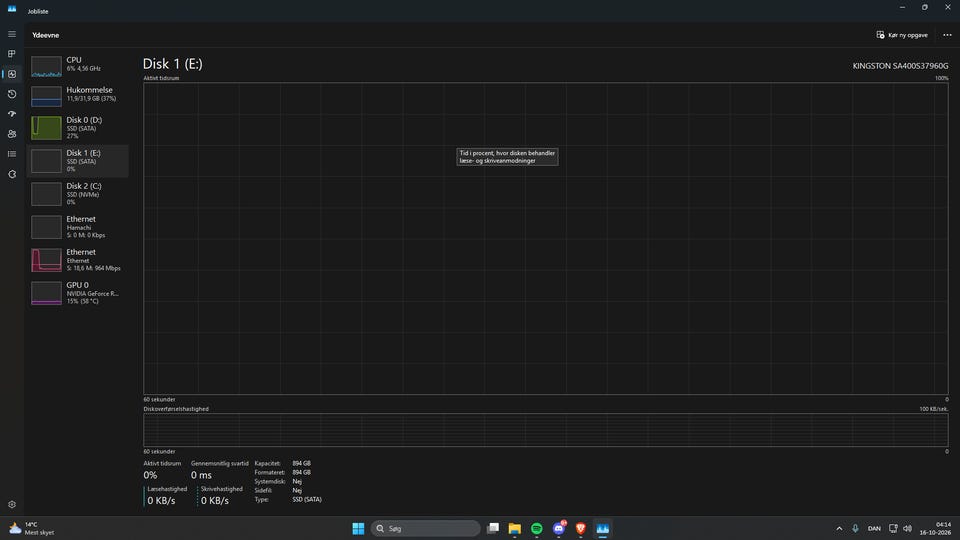Open the Details page icon

[x=12, y=154]
